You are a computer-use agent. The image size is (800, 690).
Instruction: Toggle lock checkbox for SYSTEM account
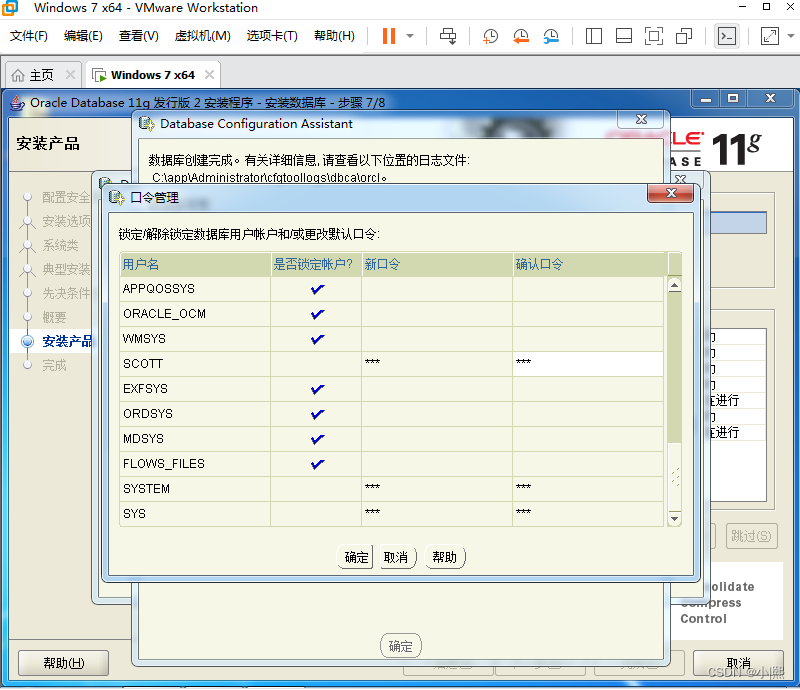pos(316,489)
